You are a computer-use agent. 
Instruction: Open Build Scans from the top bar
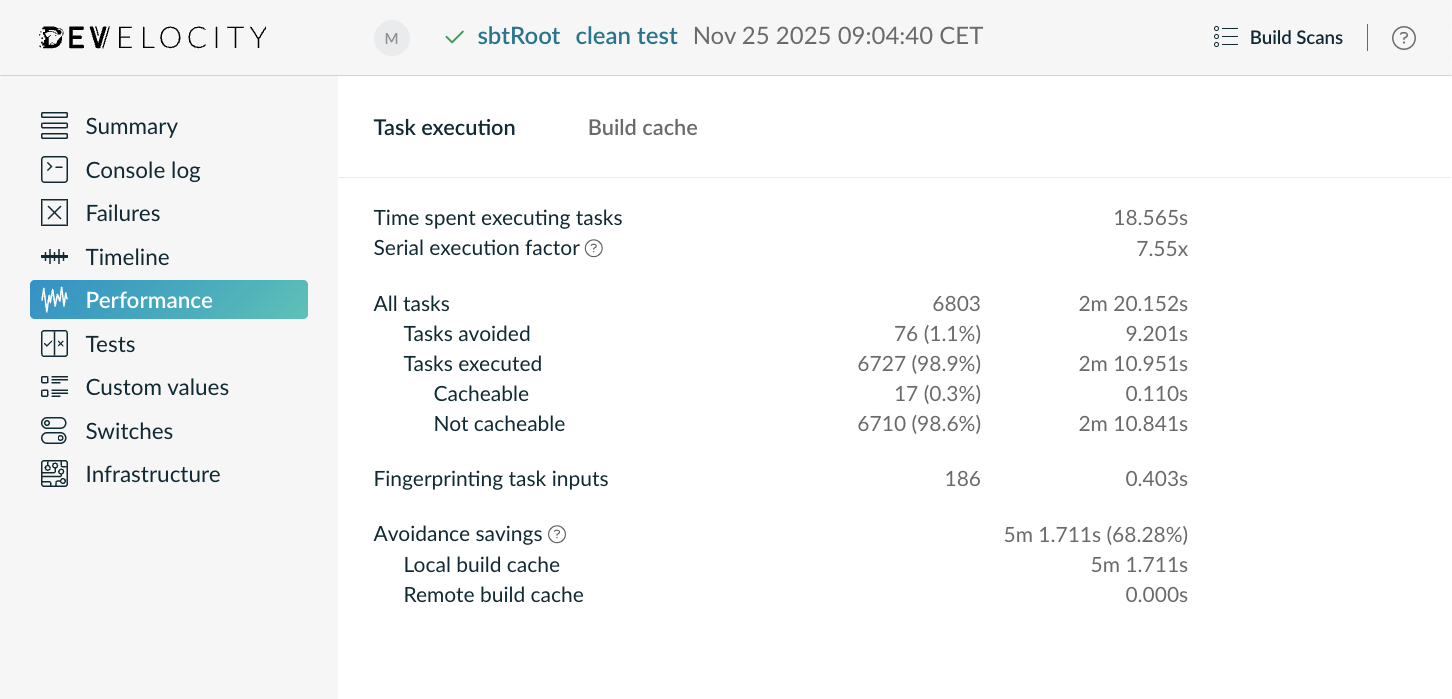point(1295,37)
